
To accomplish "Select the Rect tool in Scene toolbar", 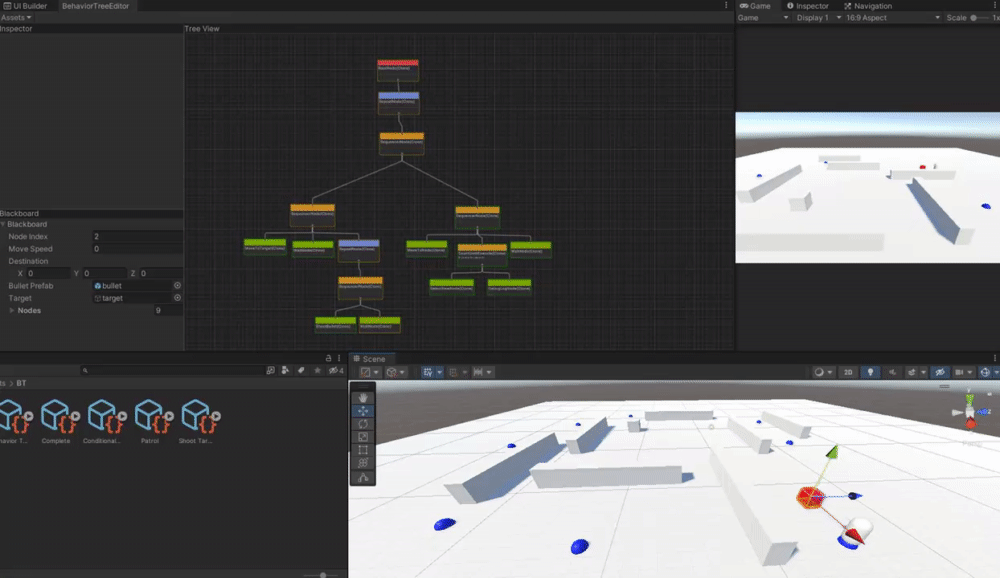I will click(363, 450).
